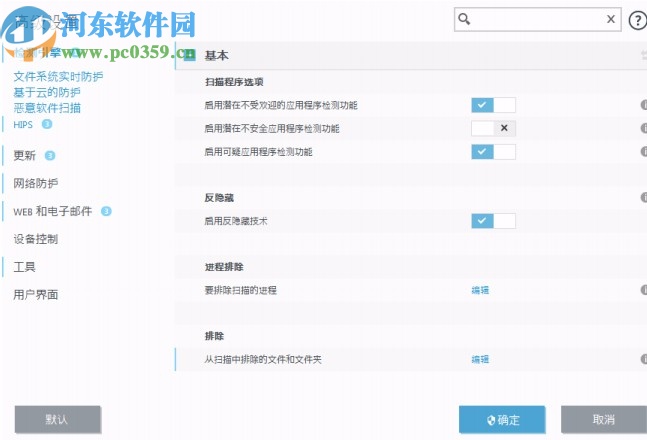Confirm settings with 确定 button

click(502, 419)
